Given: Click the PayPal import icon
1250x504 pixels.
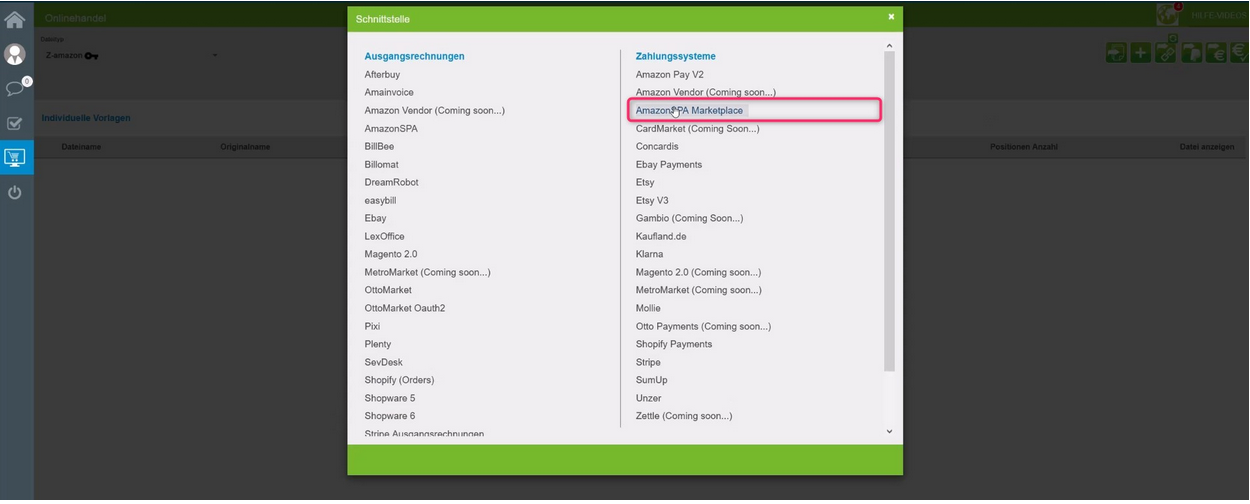Looking at the screenshot, I should pyautogui.click(x=1192, y=52).
